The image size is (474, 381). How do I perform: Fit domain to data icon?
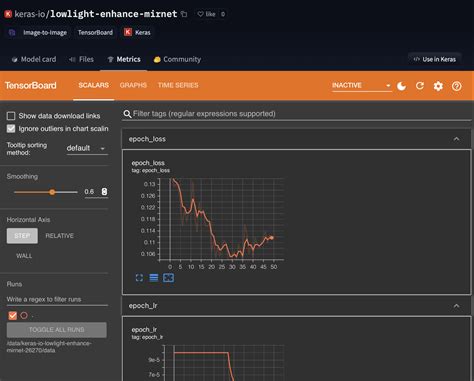168,278
